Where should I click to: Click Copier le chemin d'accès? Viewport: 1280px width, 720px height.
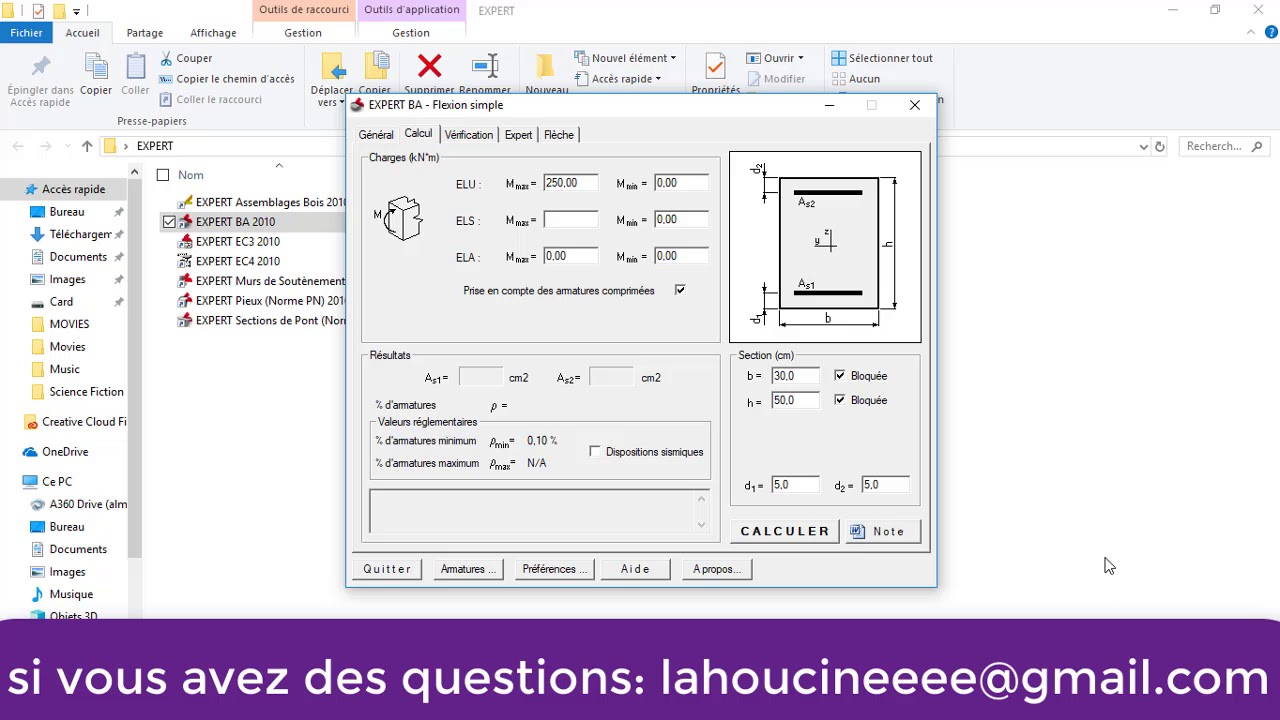[x=227, y=79]
